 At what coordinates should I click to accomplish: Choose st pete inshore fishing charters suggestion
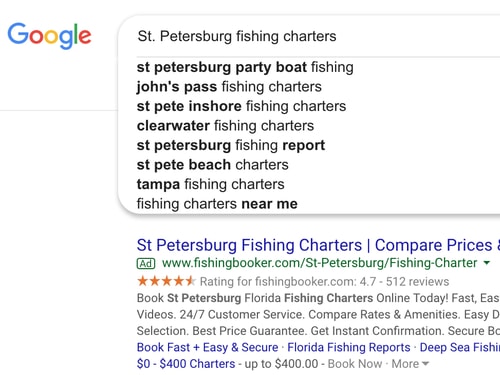pos(241,106)
